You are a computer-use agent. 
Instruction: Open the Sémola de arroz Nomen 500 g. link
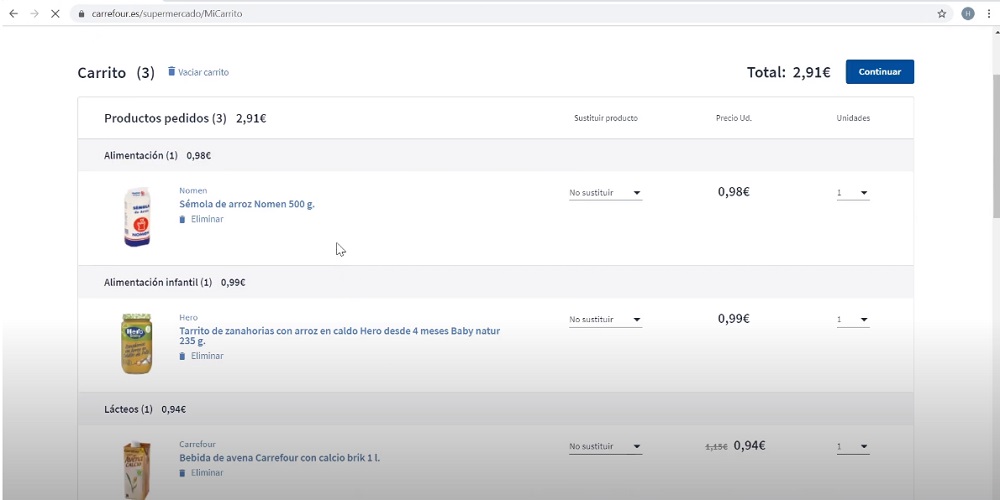(x=247, y=204)
